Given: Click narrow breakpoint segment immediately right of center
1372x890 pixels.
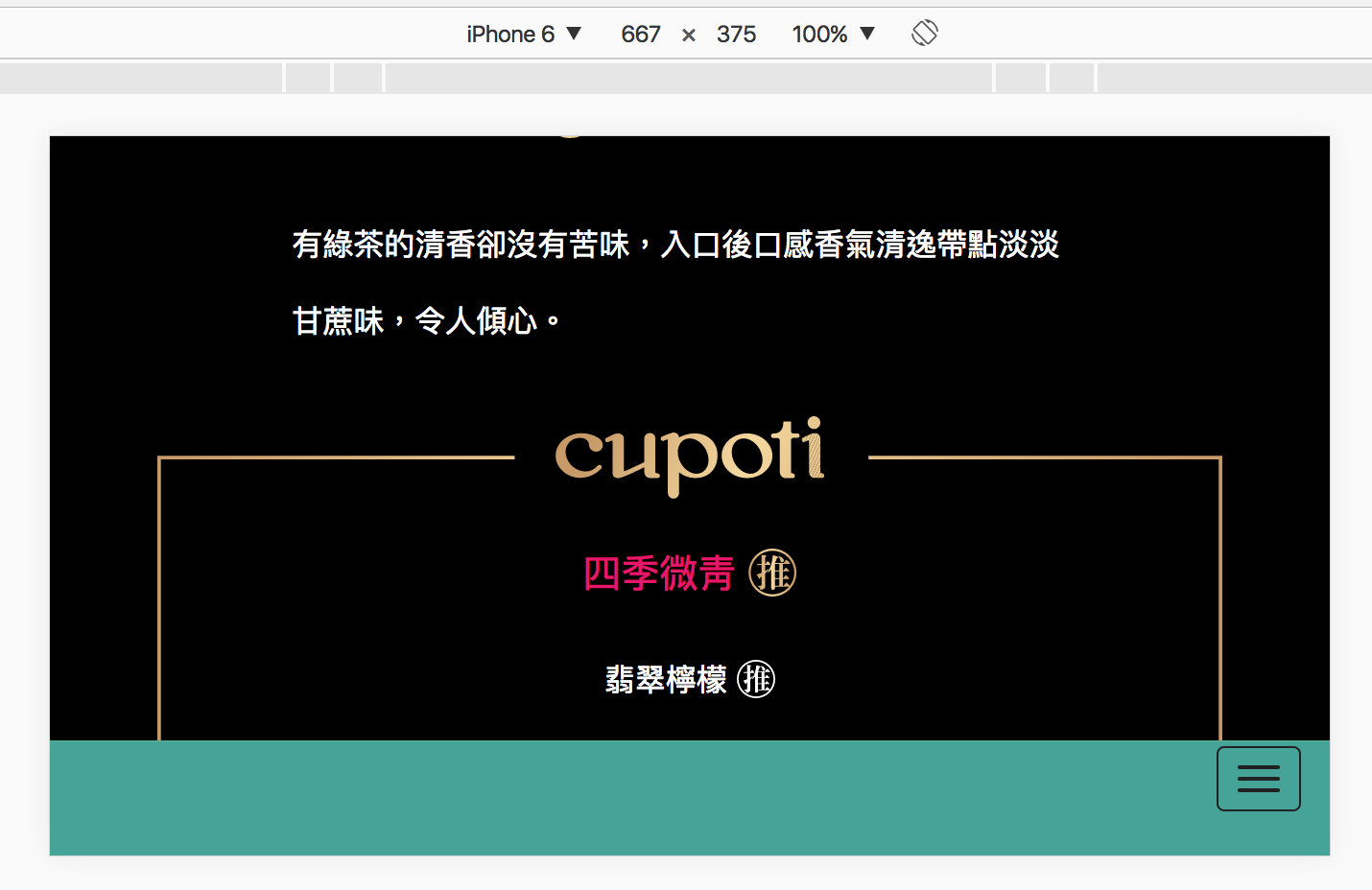Looking at the screenshot, I should click(1021, 79).
